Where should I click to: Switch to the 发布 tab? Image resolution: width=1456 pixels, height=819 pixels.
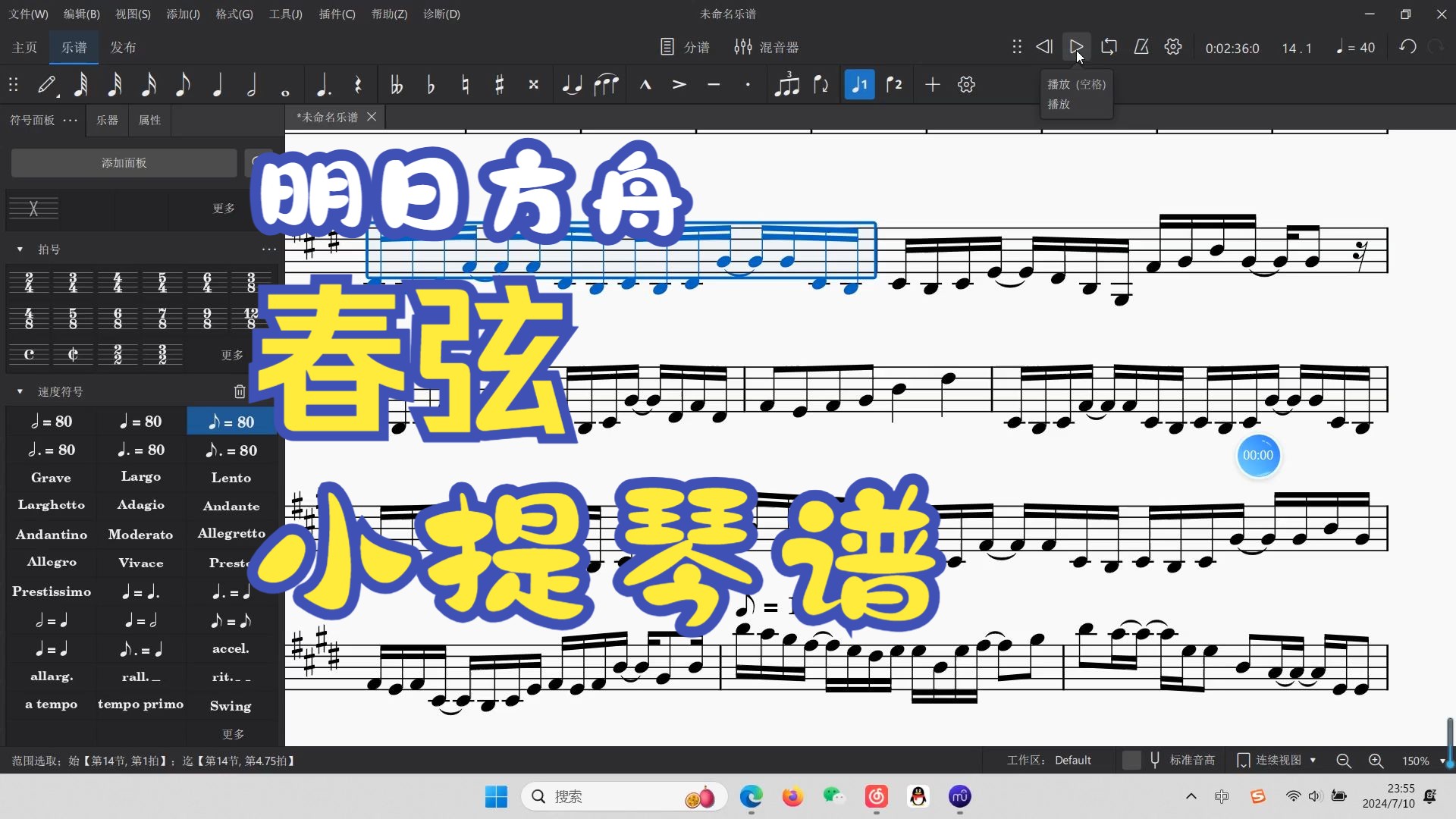click(x=123, y=47)
